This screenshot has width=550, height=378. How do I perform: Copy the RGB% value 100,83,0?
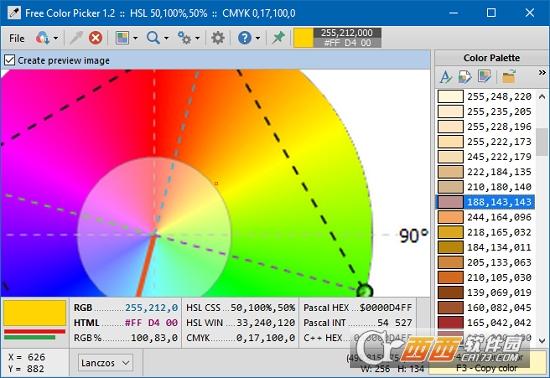click(x=154, y=338)
